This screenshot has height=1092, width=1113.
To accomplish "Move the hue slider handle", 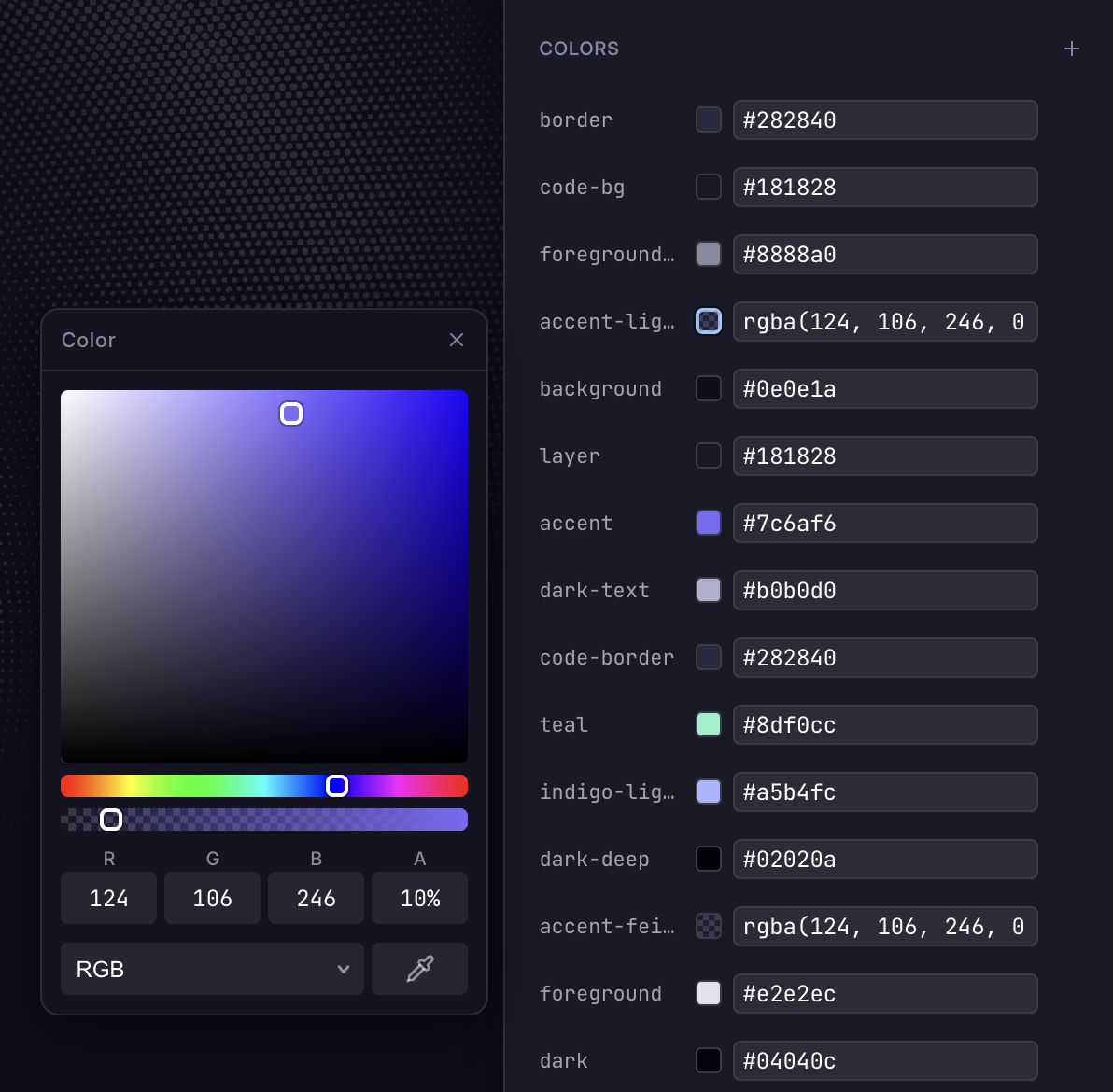I will click(x=337, y=786).
